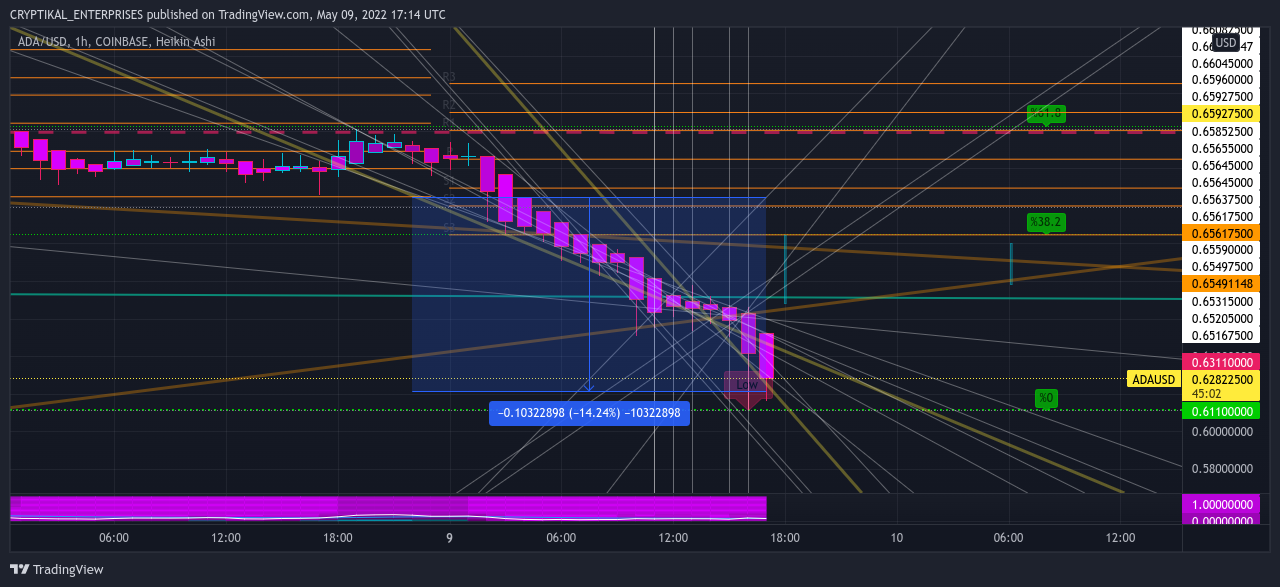Click the 0.66045000 price axis label
This screenshot has height=587, width=1280.
[1222, 63]
